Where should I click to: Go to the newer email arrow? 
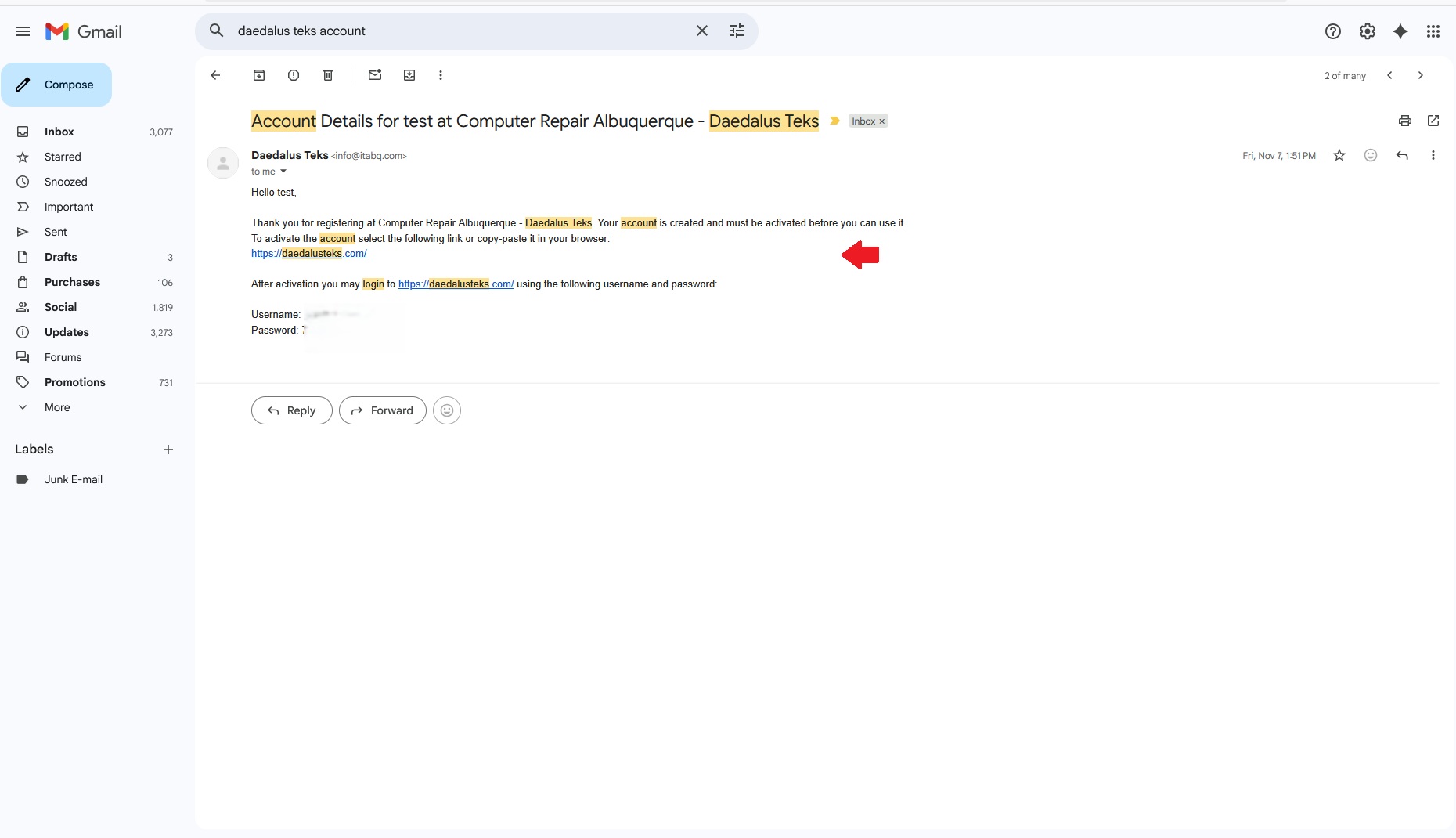[1389, 75]
